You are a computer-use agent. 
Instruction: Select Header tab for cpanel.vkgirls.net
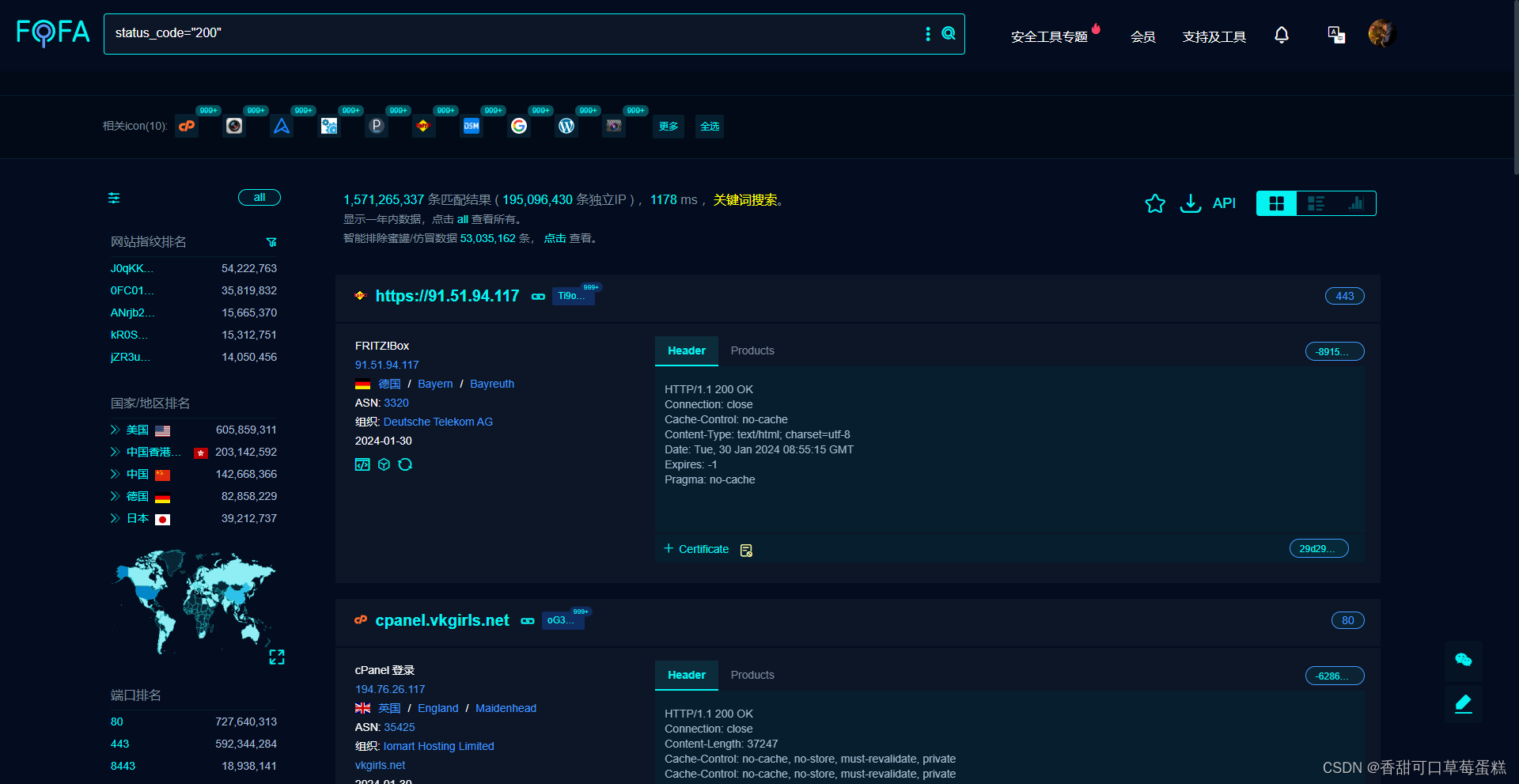pos(687,675)
